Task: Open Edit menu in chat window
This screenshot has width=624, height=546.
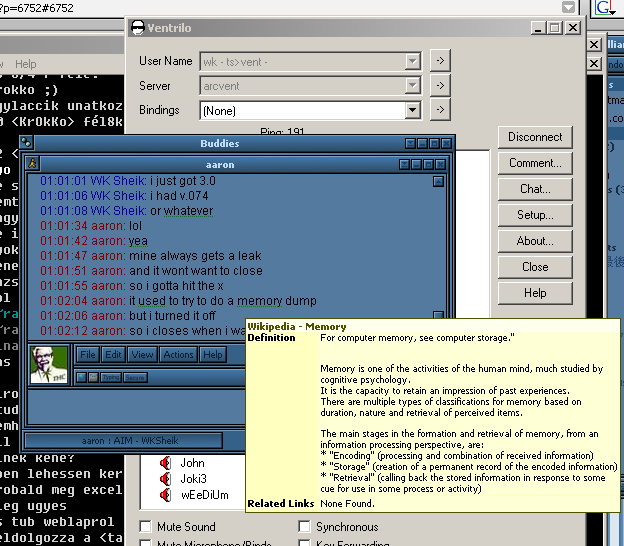Action: coord(113,355)
